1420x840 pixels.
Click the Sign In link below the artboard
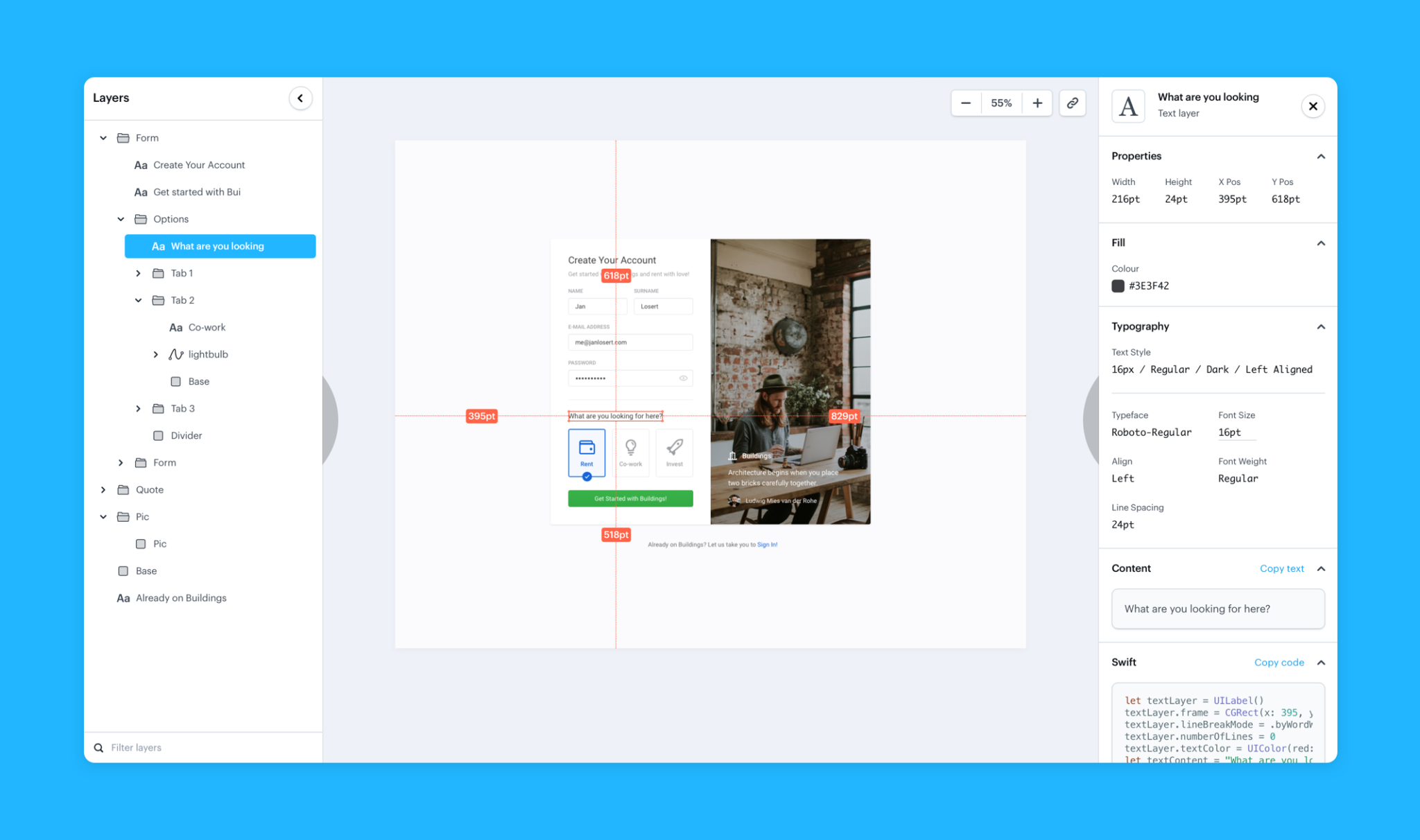click(767, 545)
